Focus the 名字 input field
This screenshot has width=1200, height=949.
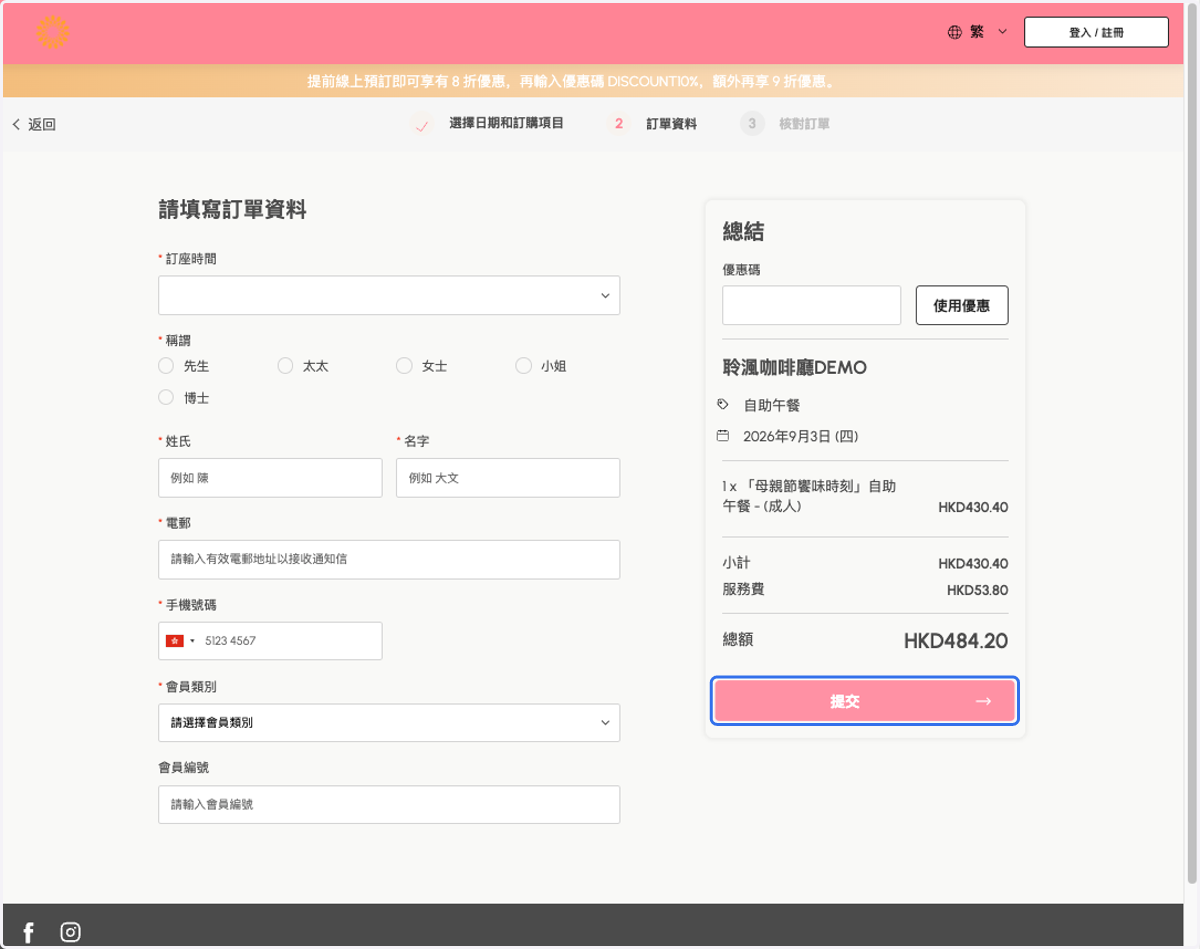pos(508,478)
